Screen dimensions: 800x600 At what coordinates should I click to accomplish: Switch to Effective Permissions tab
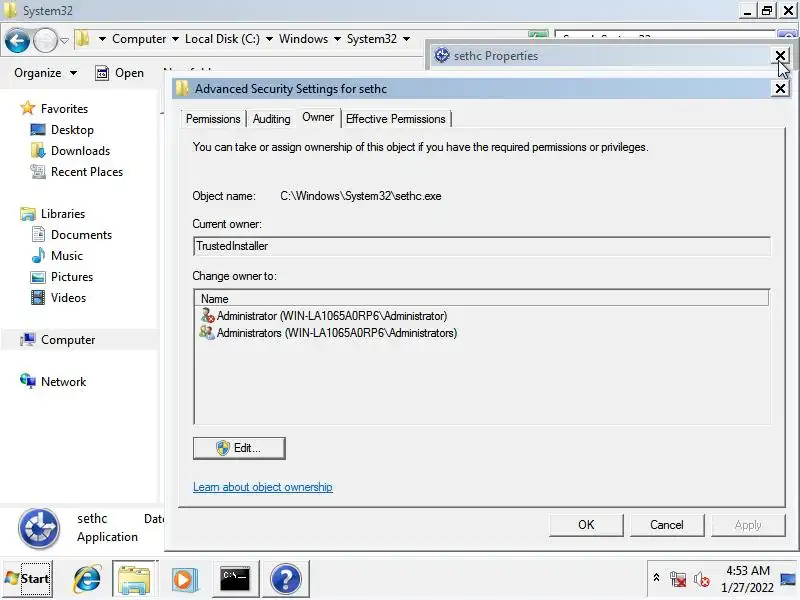pyautogui.click(x=395, y=119)
